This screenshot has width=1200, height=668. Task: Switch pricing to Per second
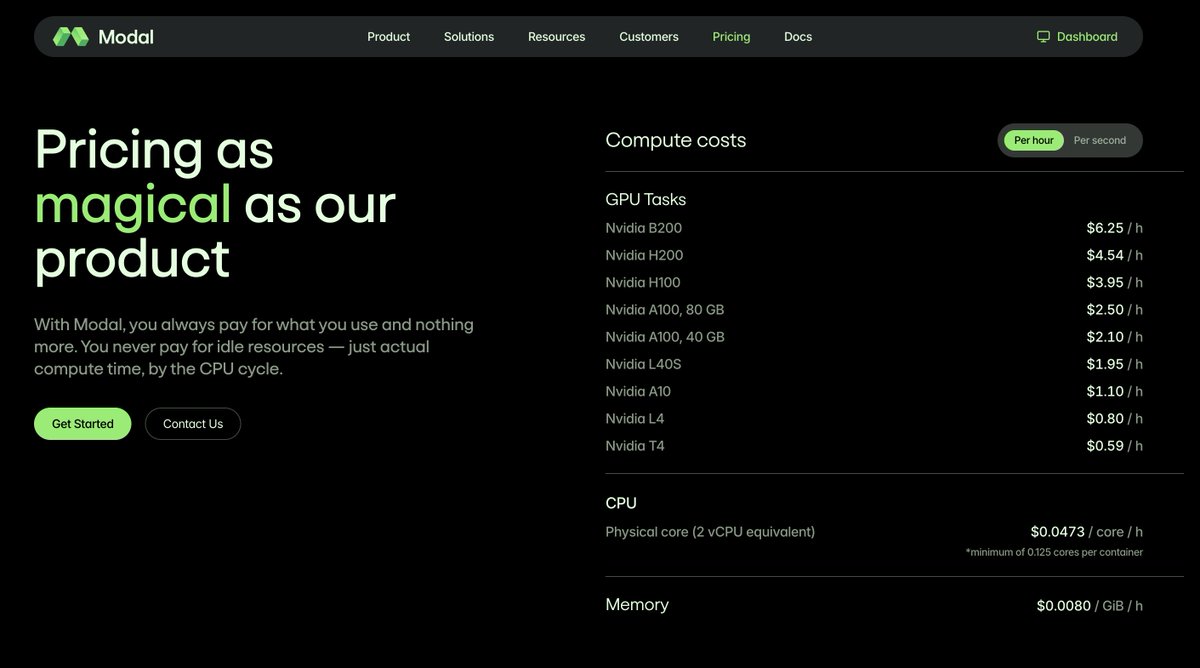tap(1100, 141)
